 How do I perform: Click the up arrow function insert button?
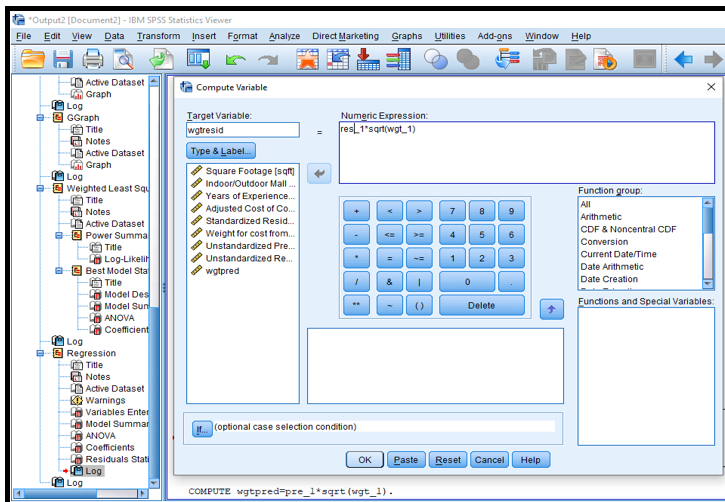(552, 309)
